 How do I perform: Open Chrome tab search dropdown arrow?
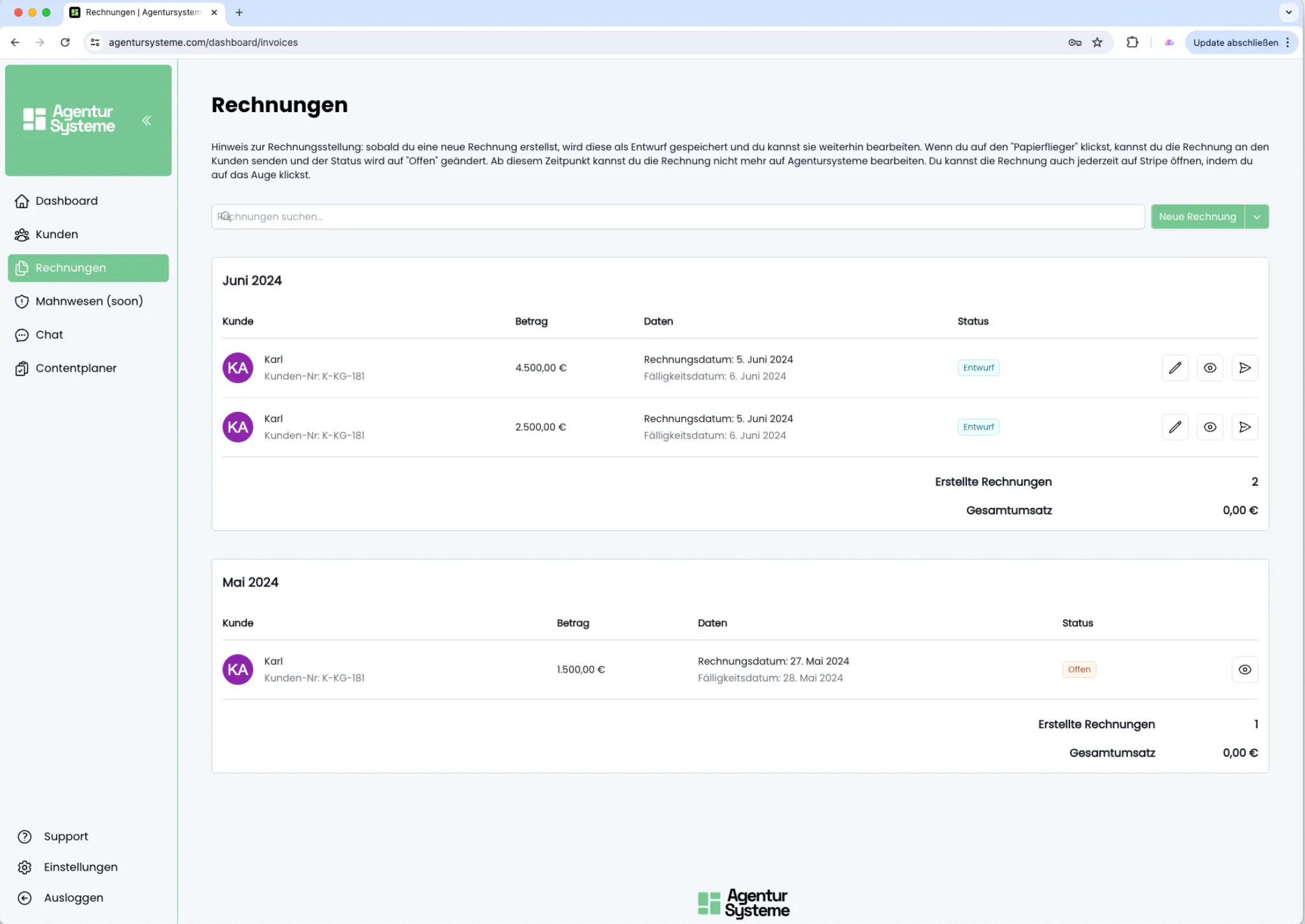point(1288,12)
